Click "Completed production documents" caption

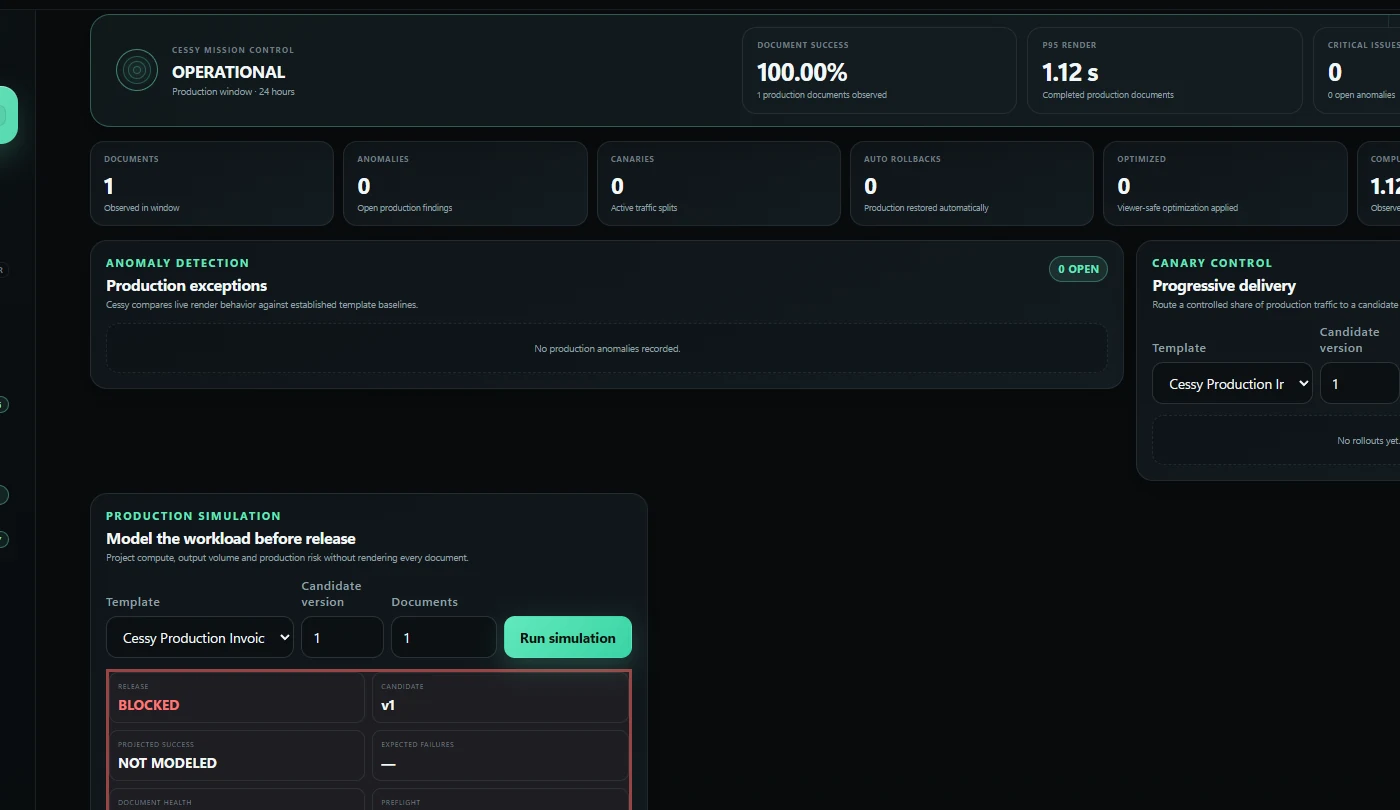pyautogui.click(x=1108, y=95)
